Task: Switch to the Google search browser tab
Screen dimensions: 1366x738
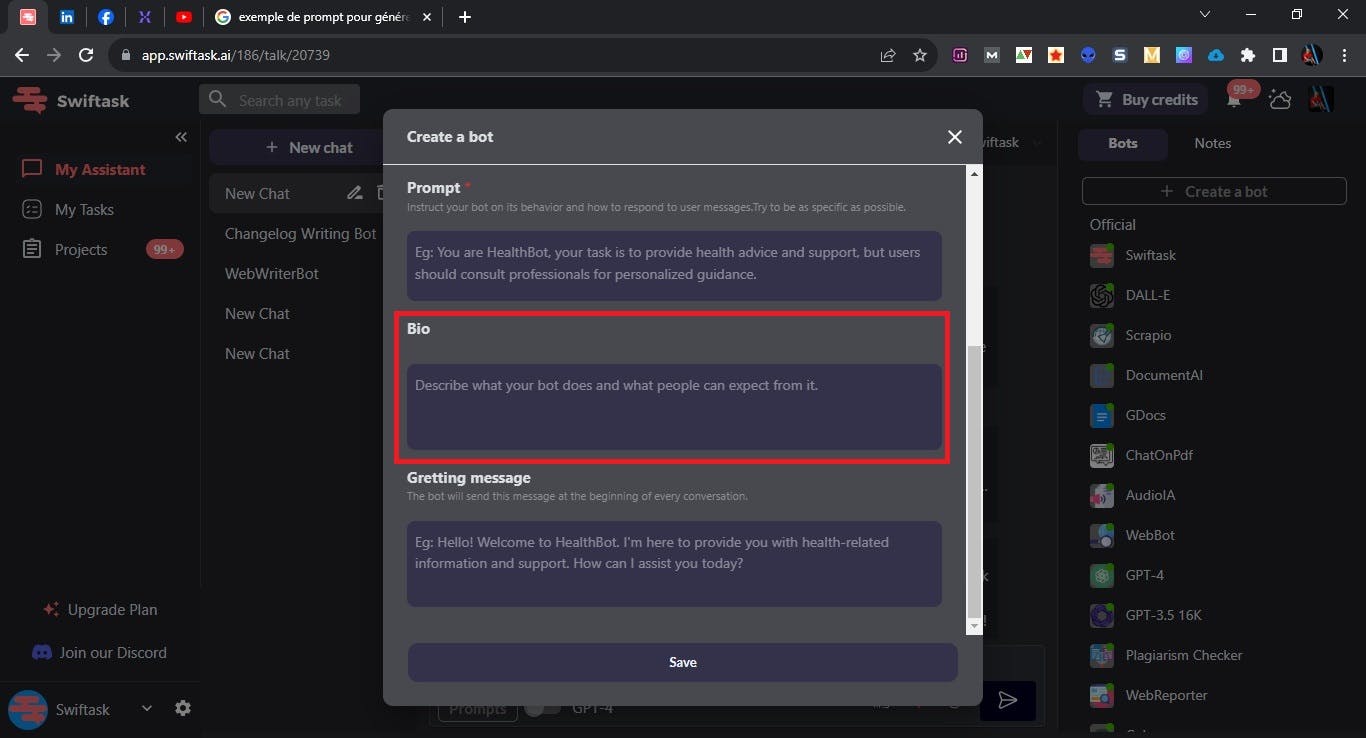Action: coord(324,17)
